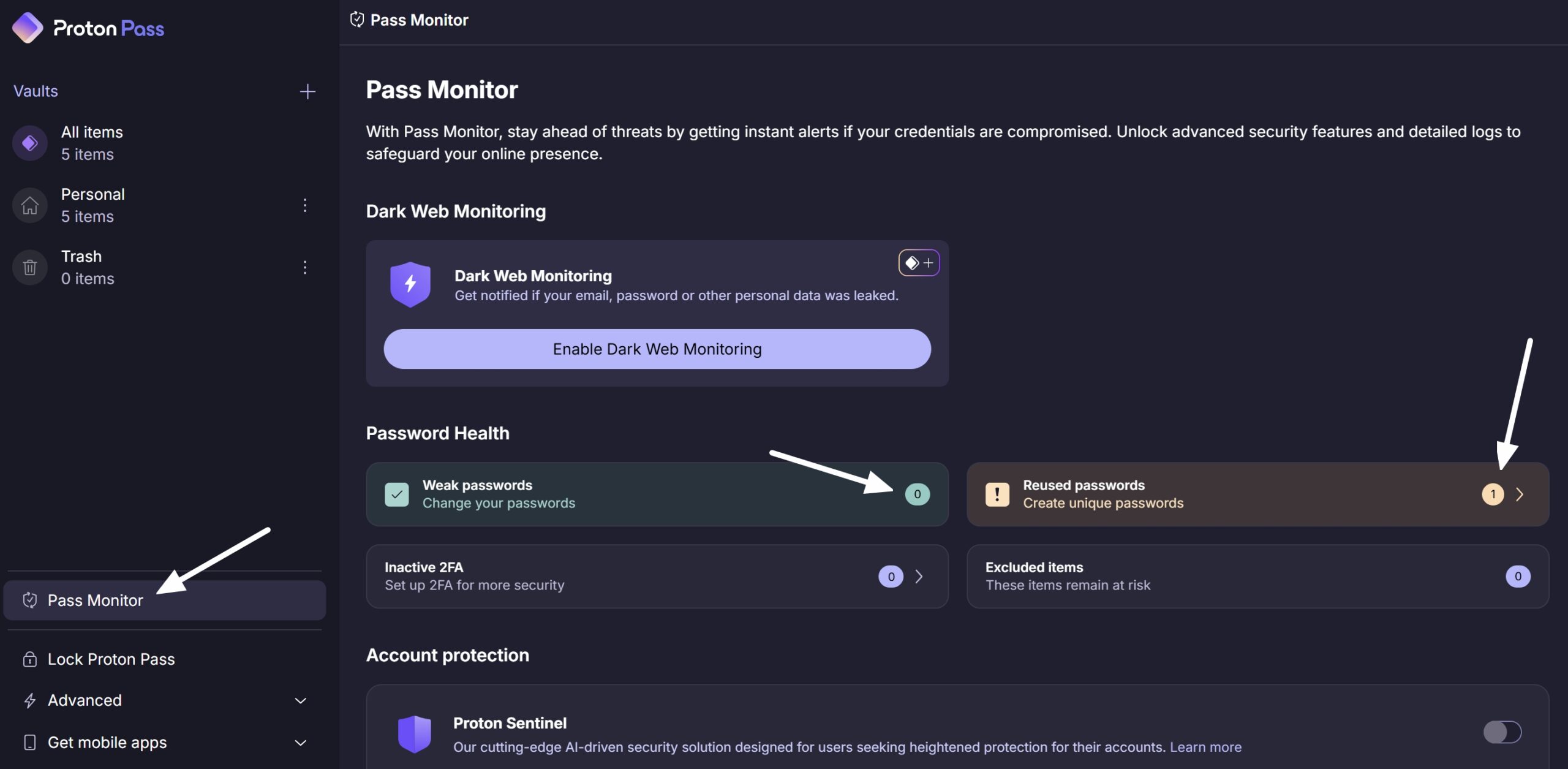Click the Dark Web Monitoring shield icon
Screen dimensions: 1568x769
pyautogui.click(x=410, y=284)
